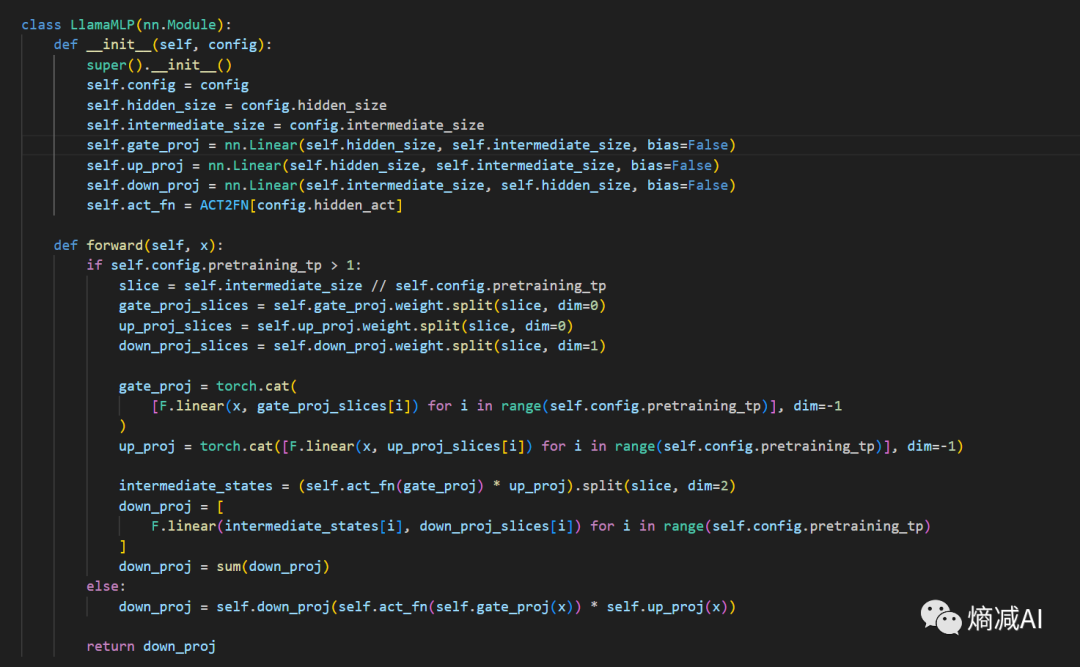
Task: Click the 'return down_proj' line
Action: [x=151, y=646]
